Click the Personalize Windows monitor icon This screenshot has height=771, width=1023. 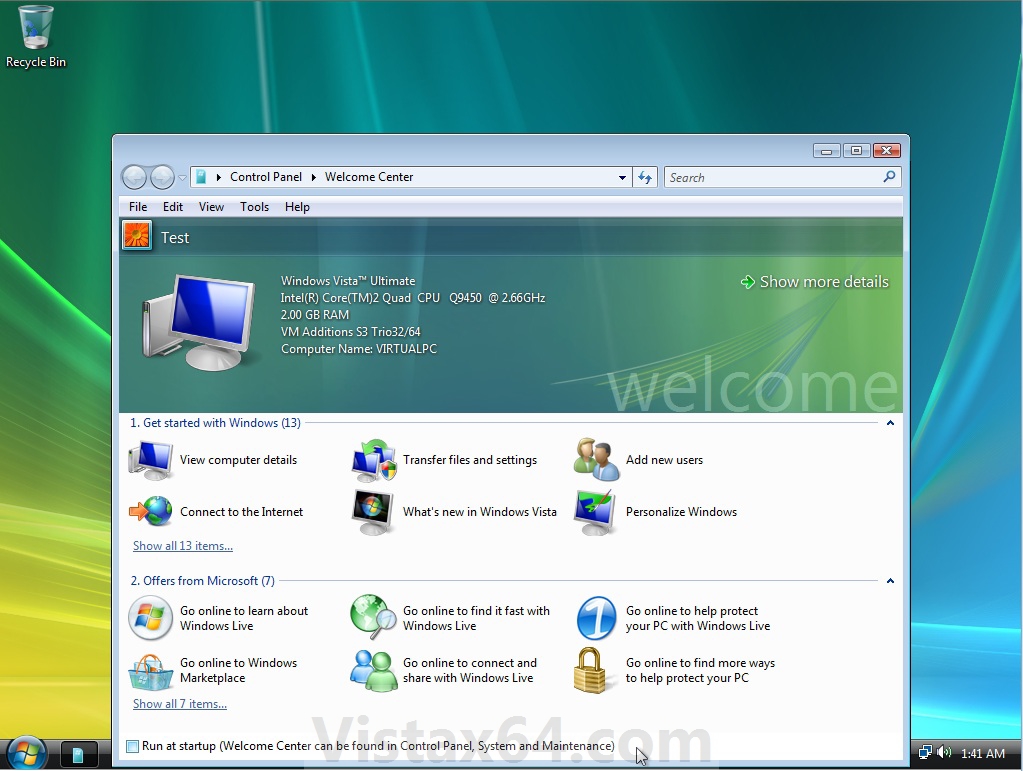pyautogui.click(x=595, y=512)
